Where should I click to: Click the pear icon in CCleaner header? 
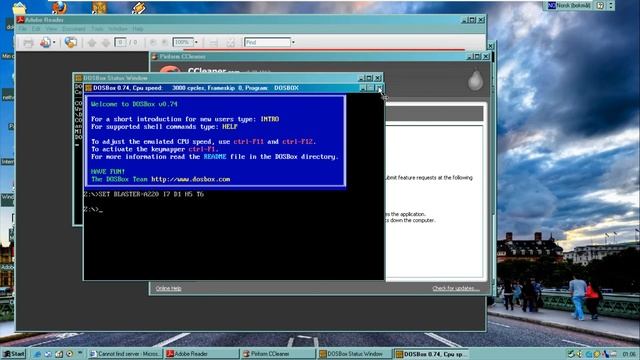pos(476,80)
